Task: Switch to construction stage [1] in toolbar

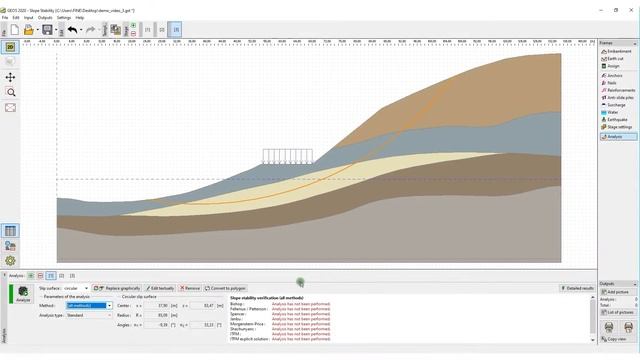Action: [148, 30]
